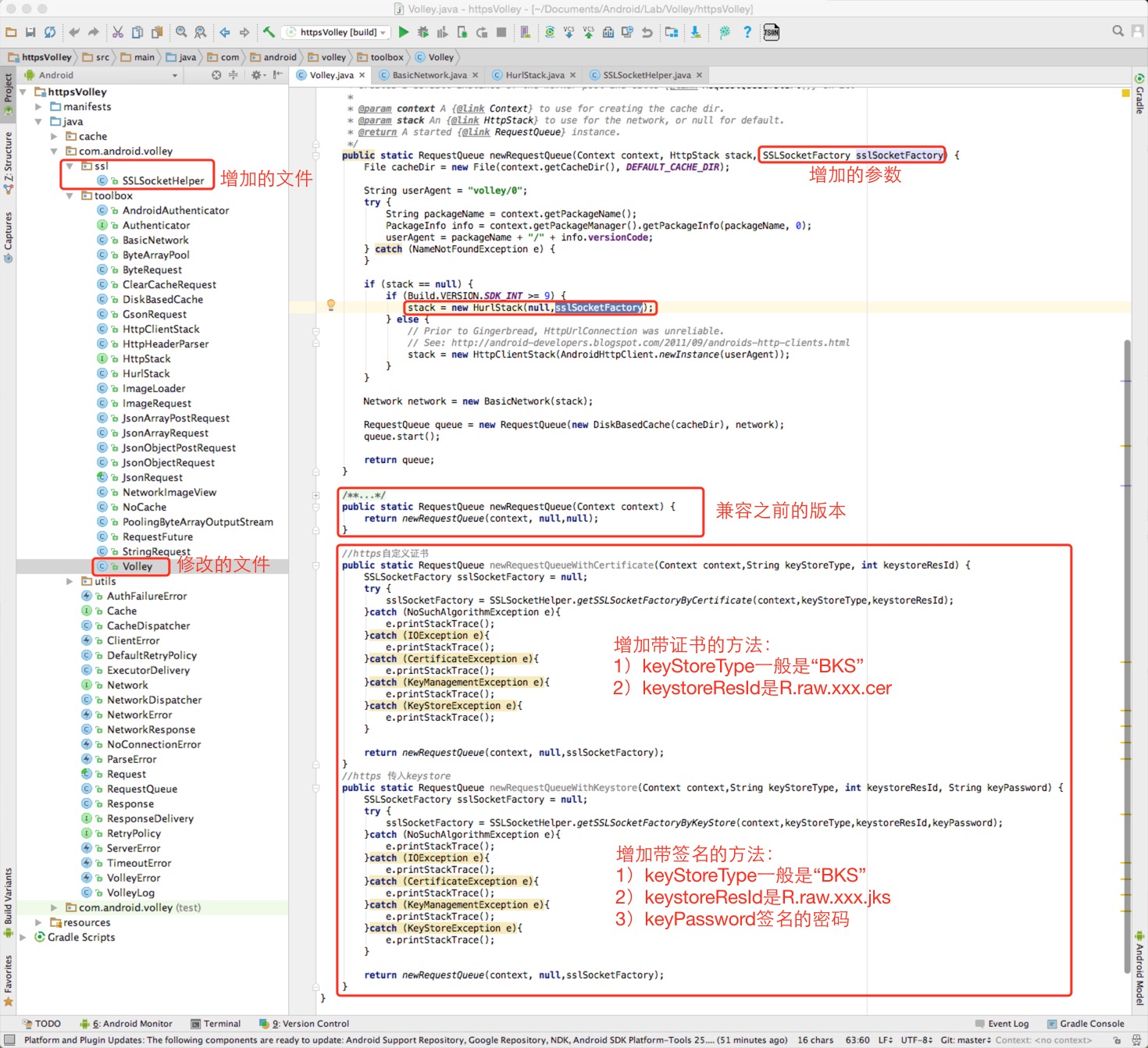Viewport: 1148px width, 1048px height.
Task: Click the VCS Commit Changes icon
Action: tap(588, 32)
